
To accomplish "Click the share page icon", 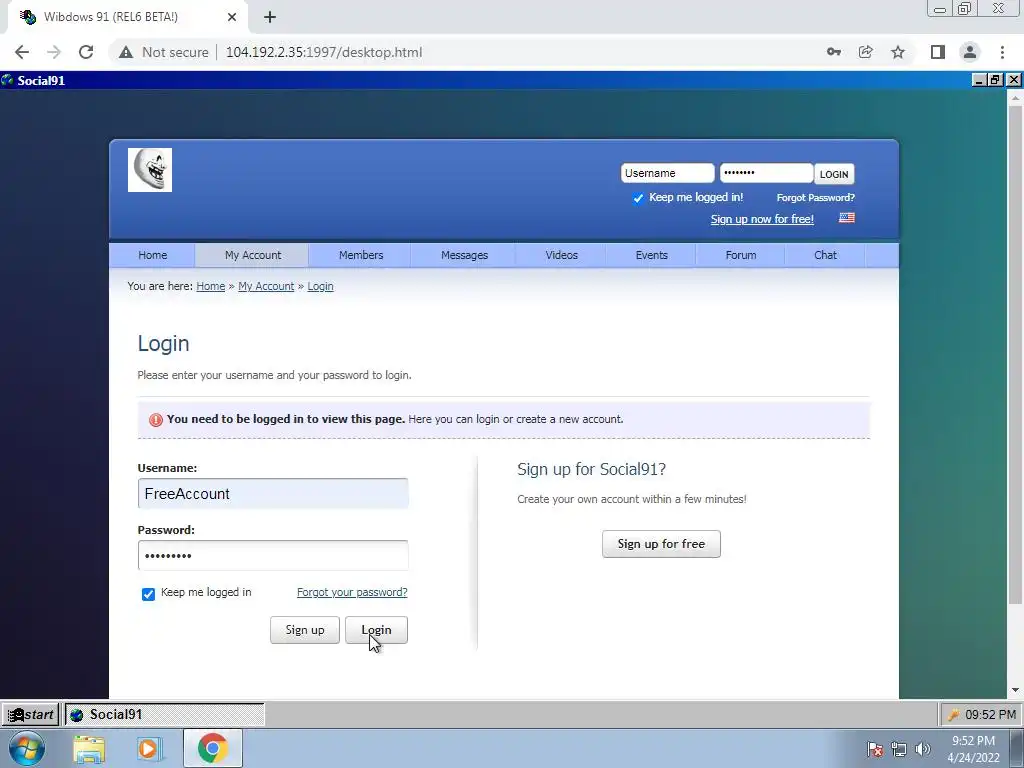I will (866, 52).
